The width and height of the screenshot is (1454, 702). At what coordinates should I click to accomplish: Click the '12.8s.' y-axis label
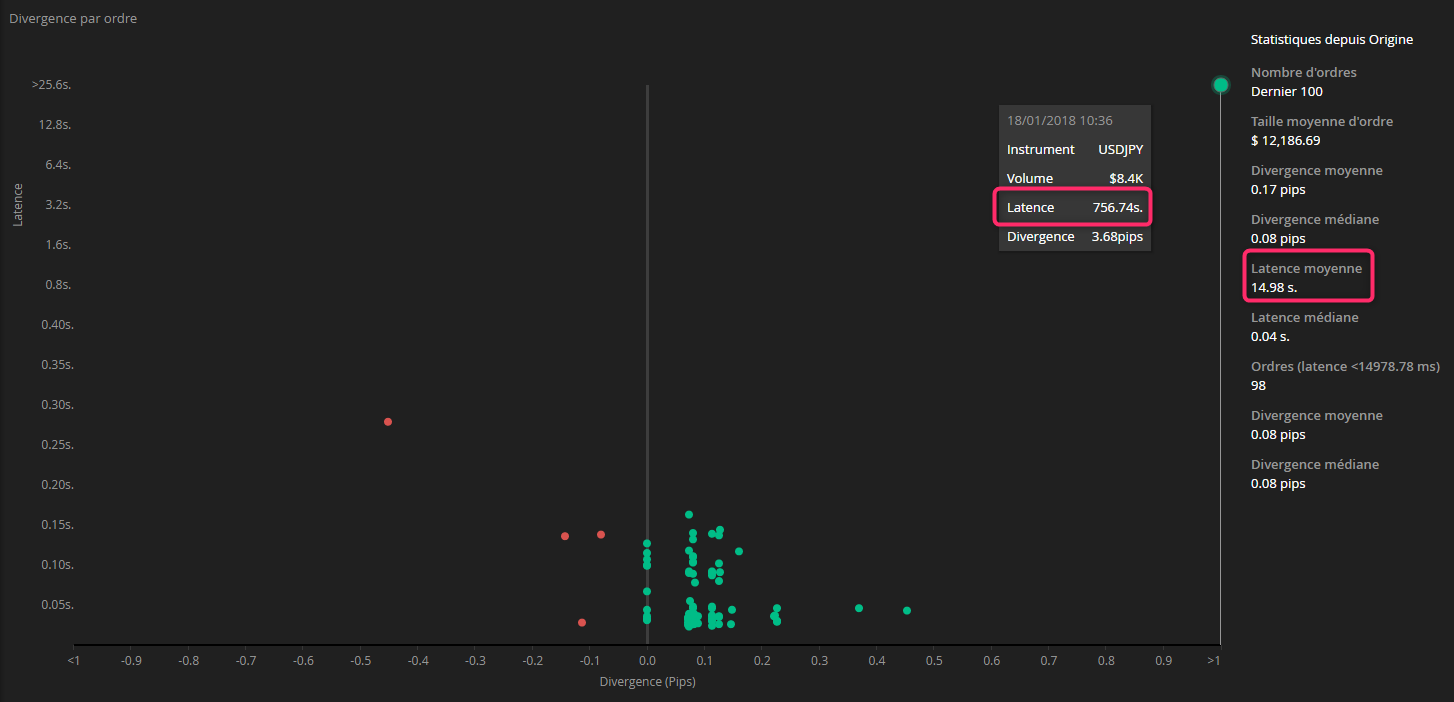pos(54,125)
